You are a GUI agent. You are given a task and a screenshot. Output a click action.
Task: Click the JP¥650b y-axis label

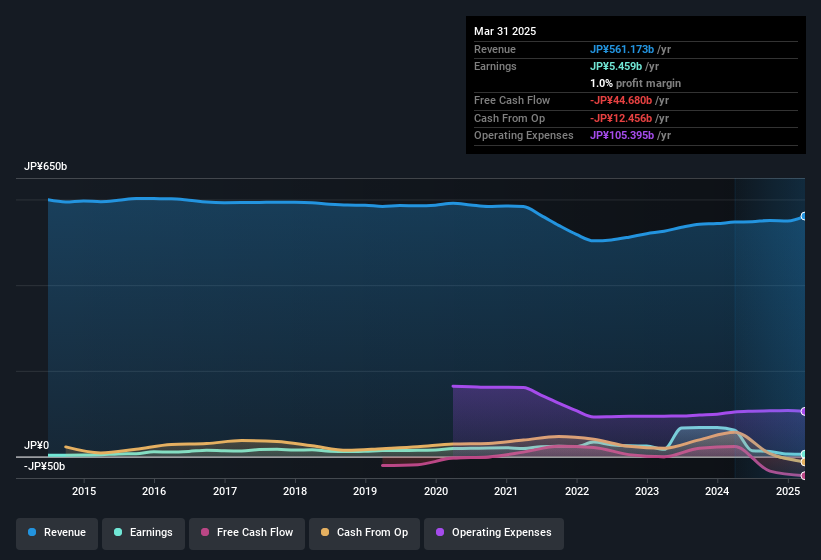[46, 166]
